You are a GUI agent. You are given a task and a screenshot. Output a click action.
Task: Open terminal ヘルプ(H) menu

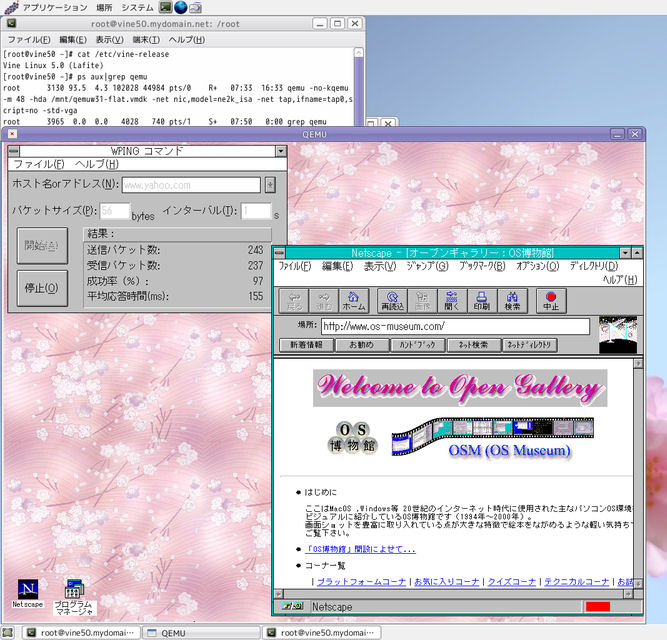(x=187, y=40)
